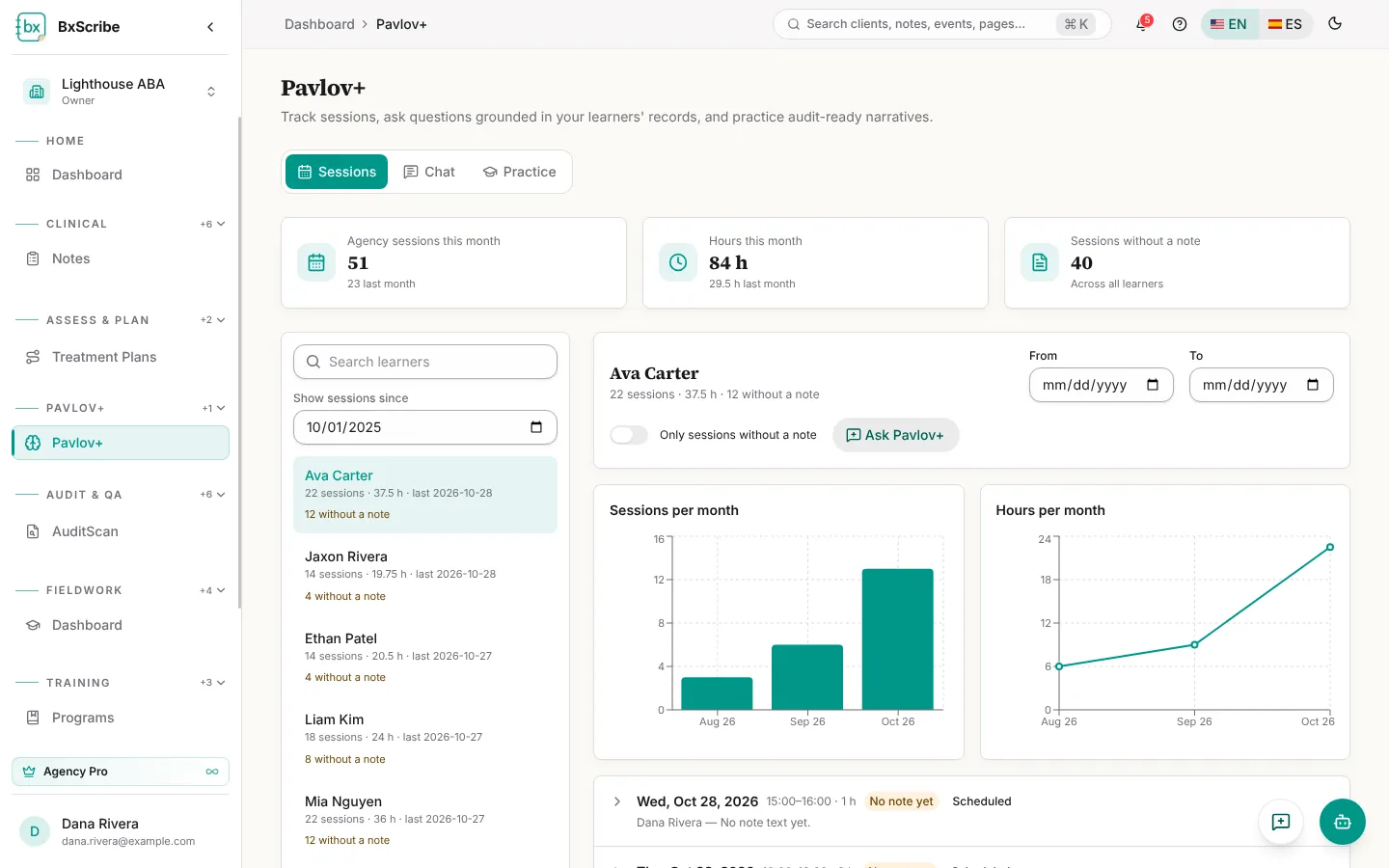
Task: Switch language to EN
Action: coord(1229,24)
